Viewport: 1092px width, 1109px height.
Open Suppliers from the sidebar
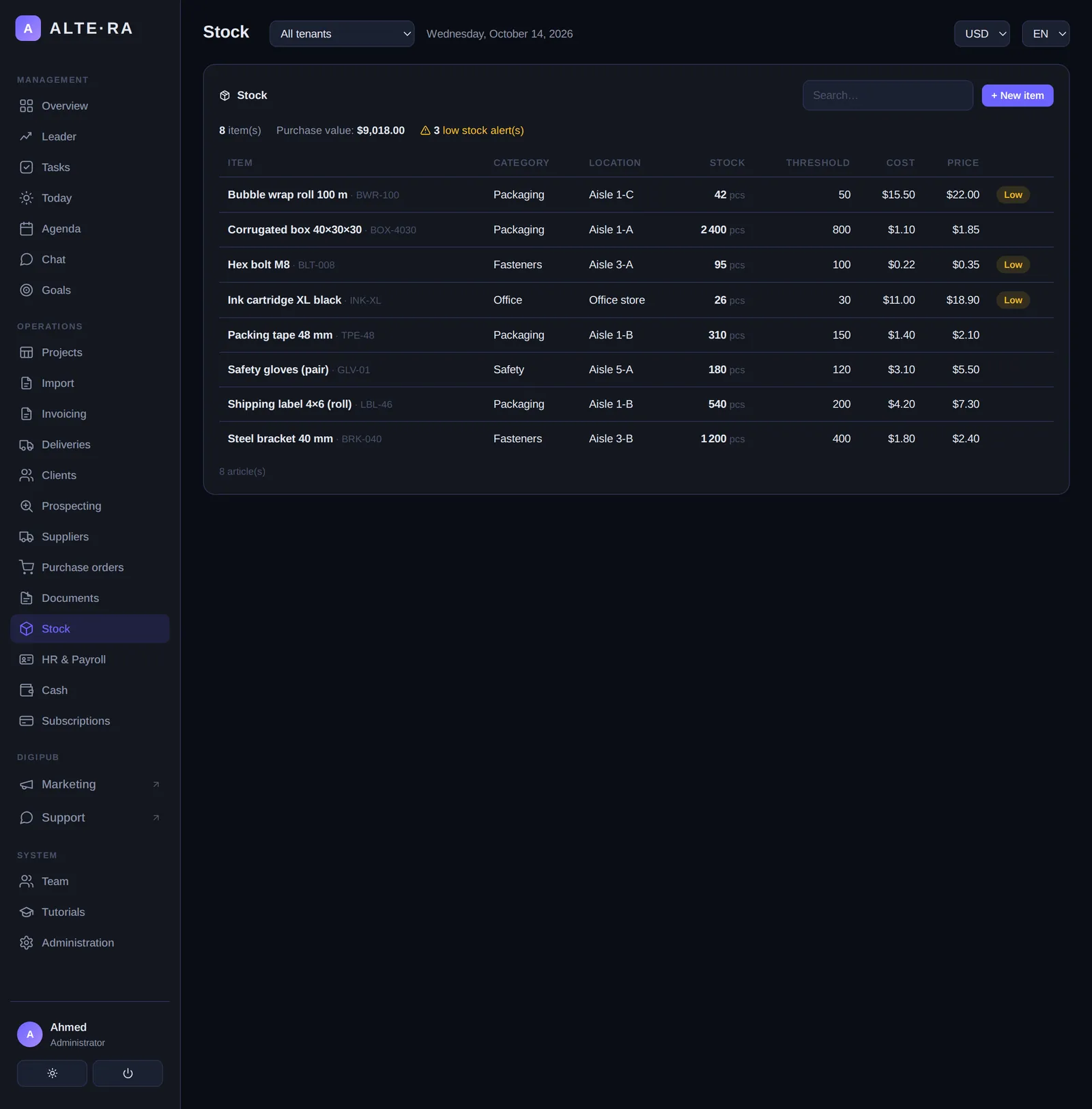tap(89, 537)
